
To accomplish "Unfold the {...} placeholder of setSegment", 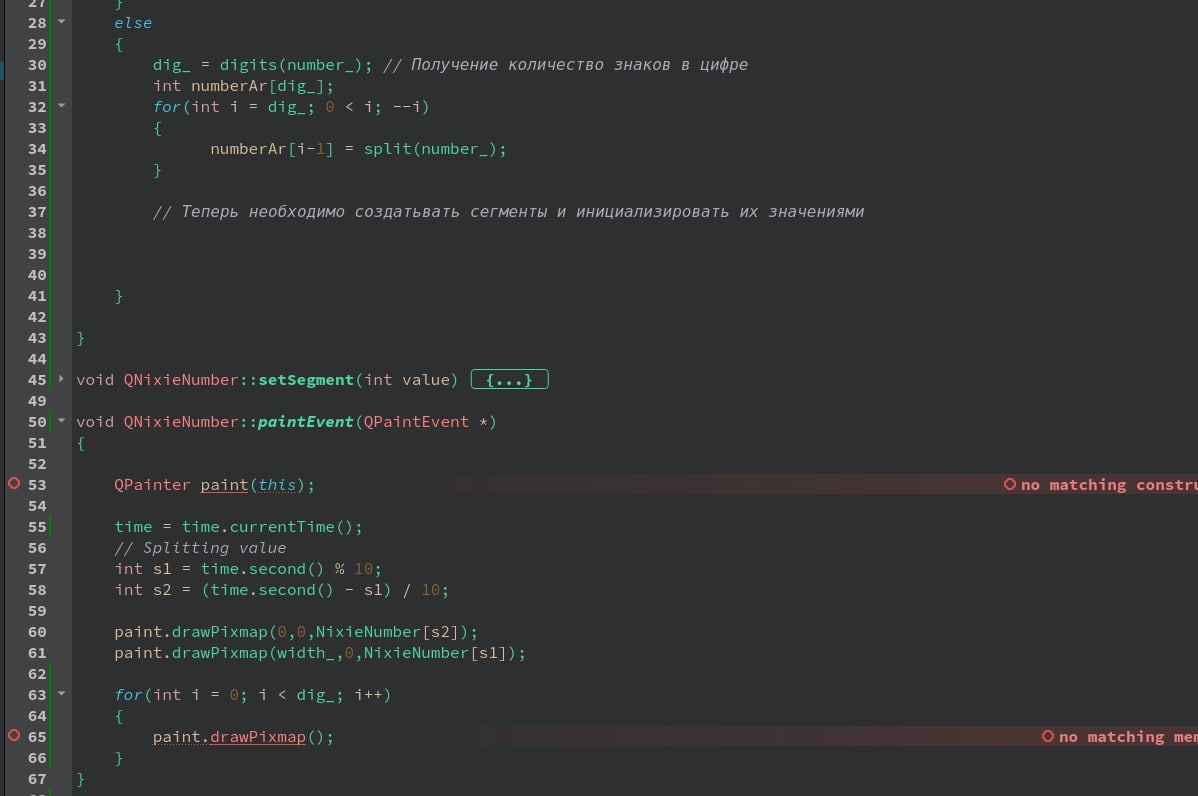I will click(x=510, y=380).
